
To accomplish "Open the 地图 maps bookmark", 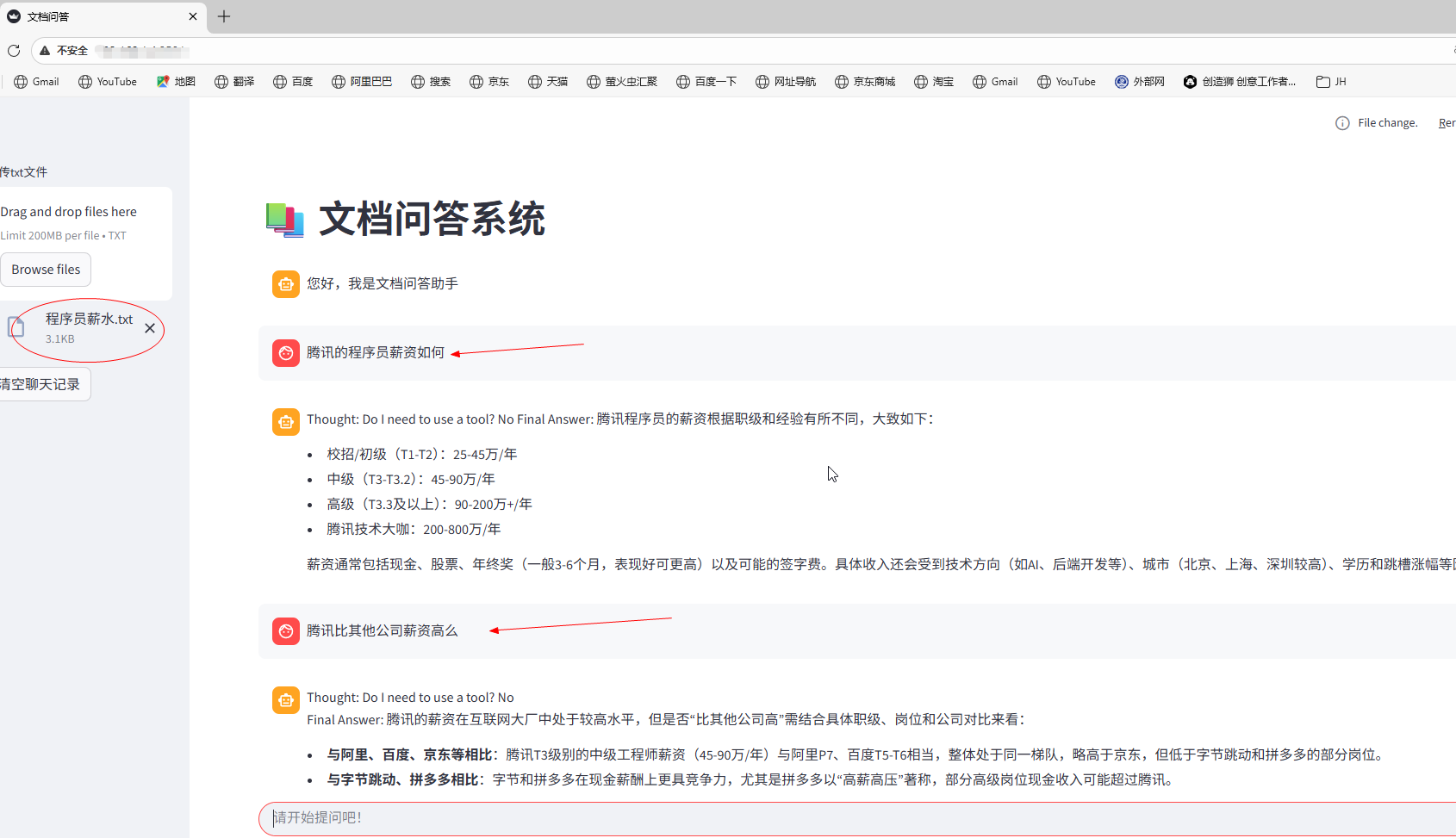I will [x=176, y=82].
